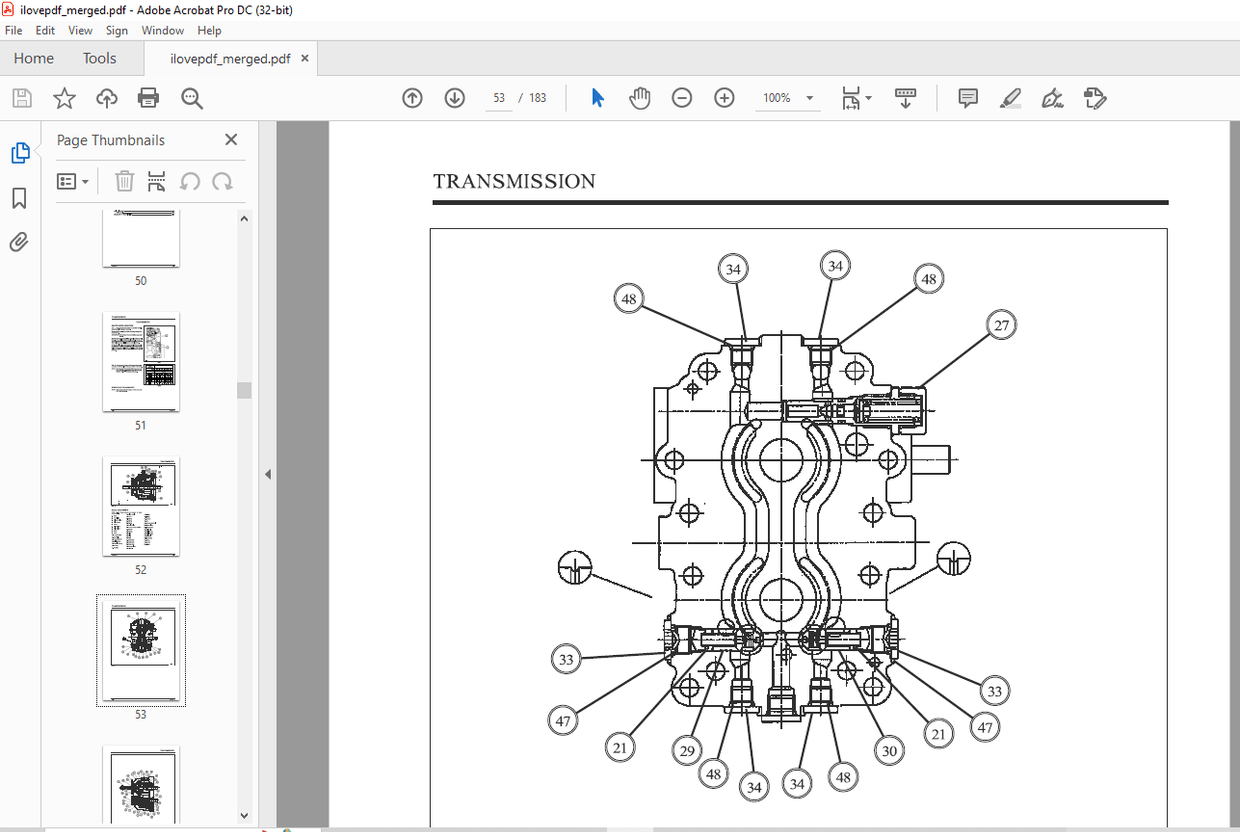The width and height of the screenshot is (1240, 832).
Task: Delete a page using the trash icon
Action: point(124,181)
